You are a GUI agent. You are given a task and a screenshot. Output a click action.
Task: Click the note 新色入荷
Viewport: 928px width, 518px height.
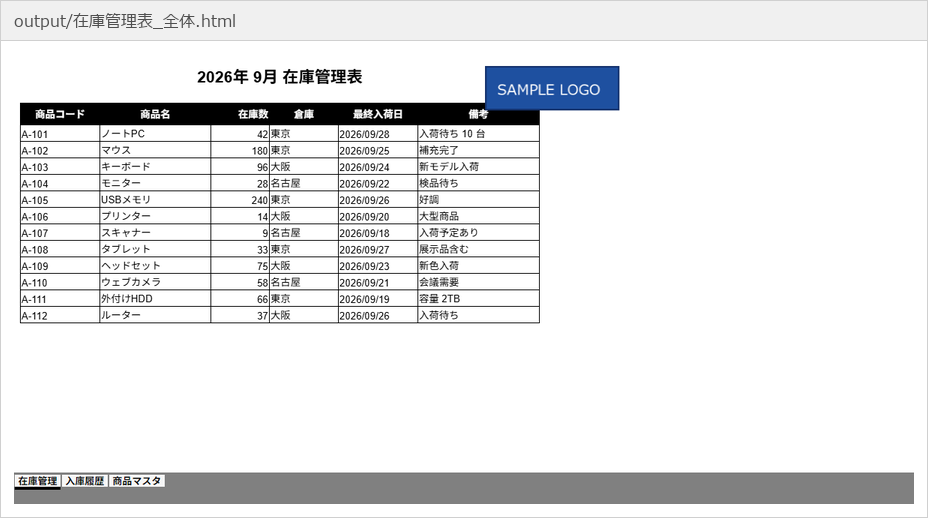478,266
